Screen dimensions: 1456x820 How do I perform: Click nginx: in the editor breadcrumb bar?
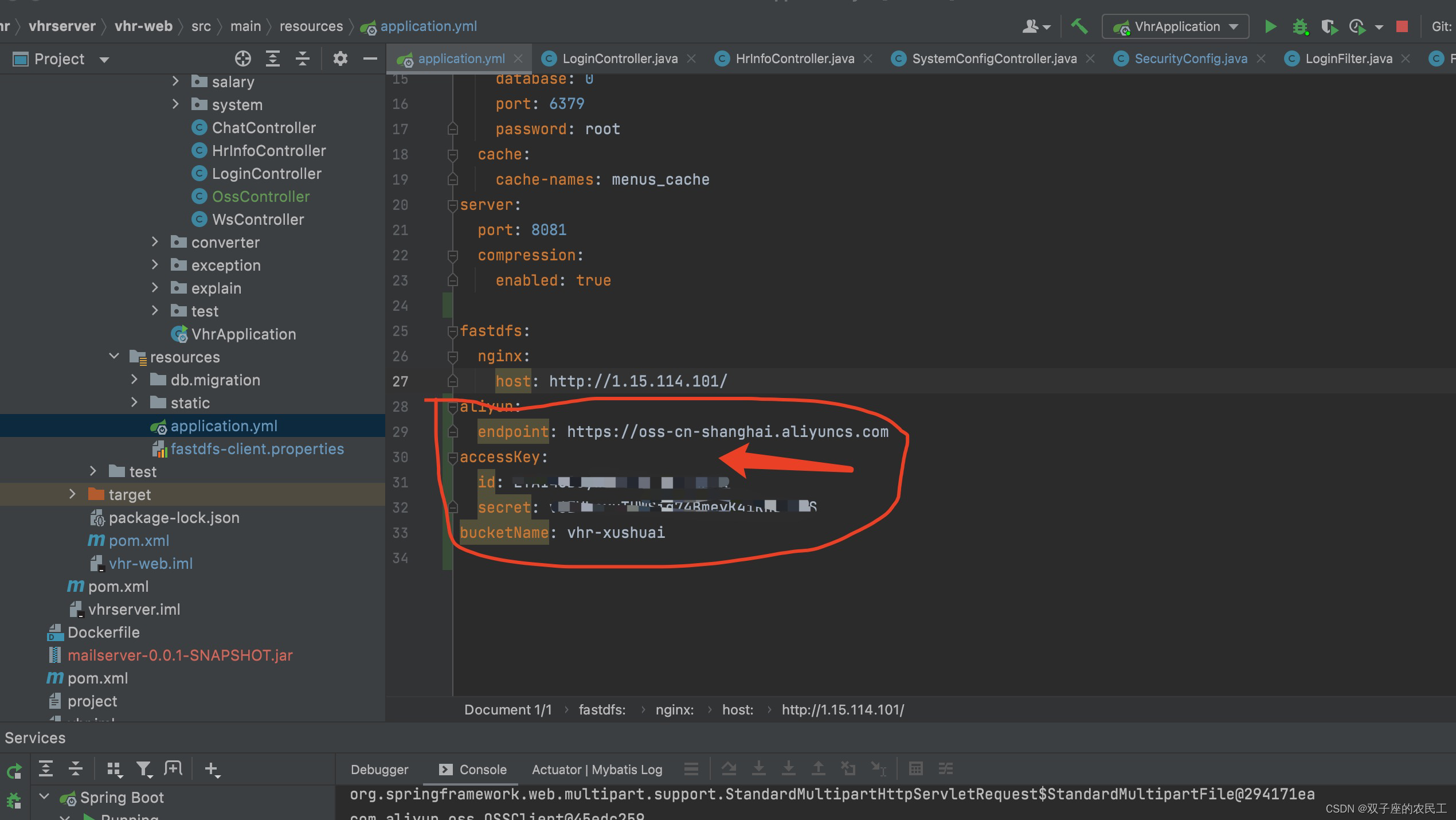click(675, 710)
